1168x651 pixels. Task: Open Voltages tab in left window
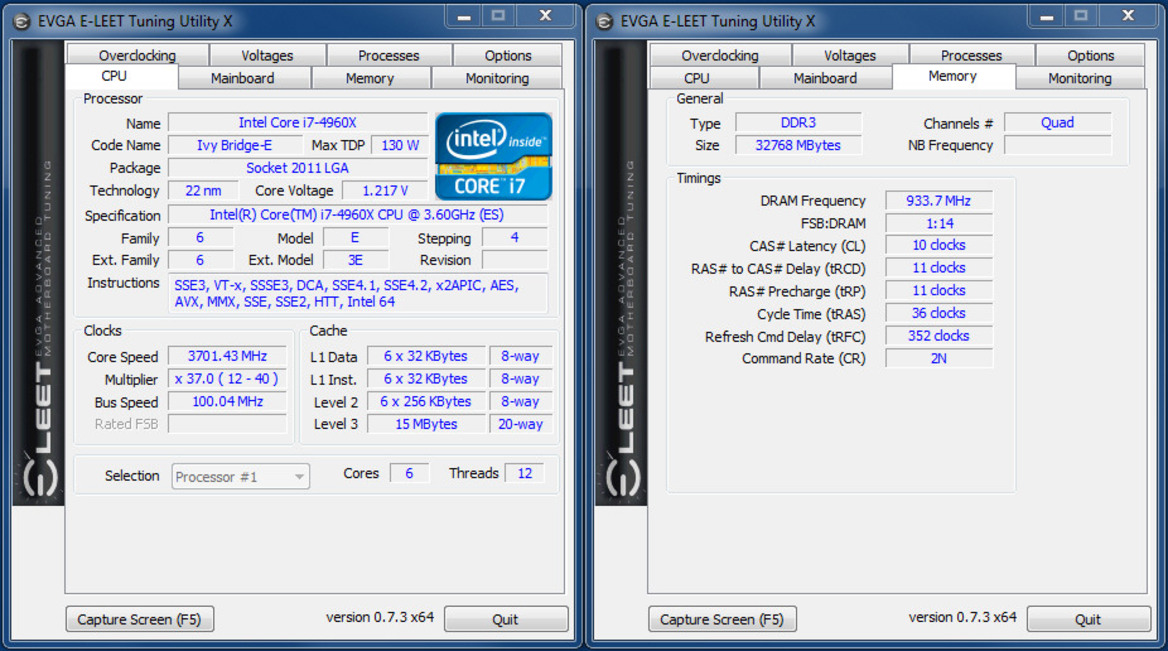coord(267,55)
